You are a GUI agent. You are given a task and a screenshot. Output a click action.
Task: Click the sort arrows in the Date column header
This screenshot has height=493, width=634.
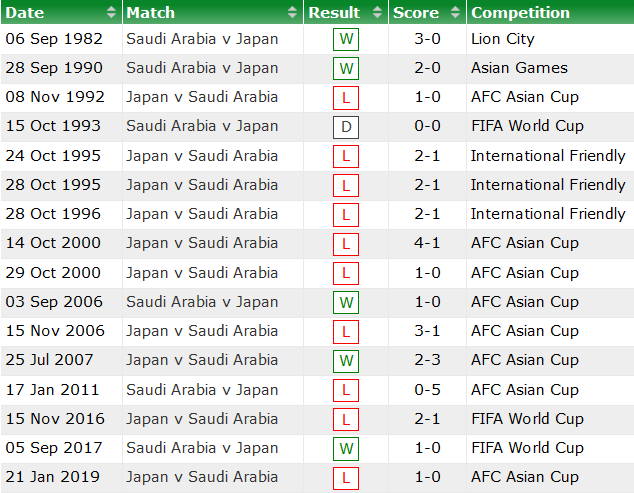(110, 13)
